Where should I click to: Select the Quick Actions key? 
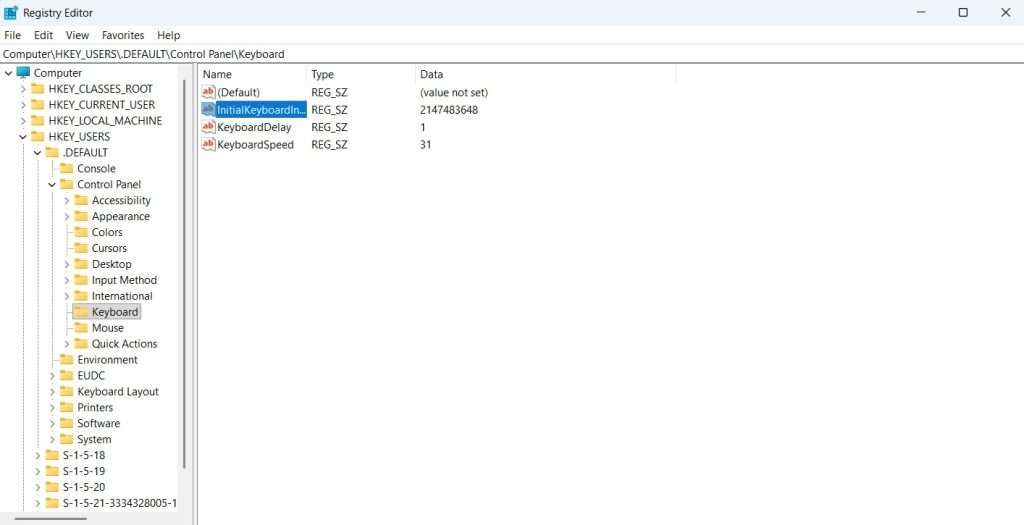pos(124,344)
